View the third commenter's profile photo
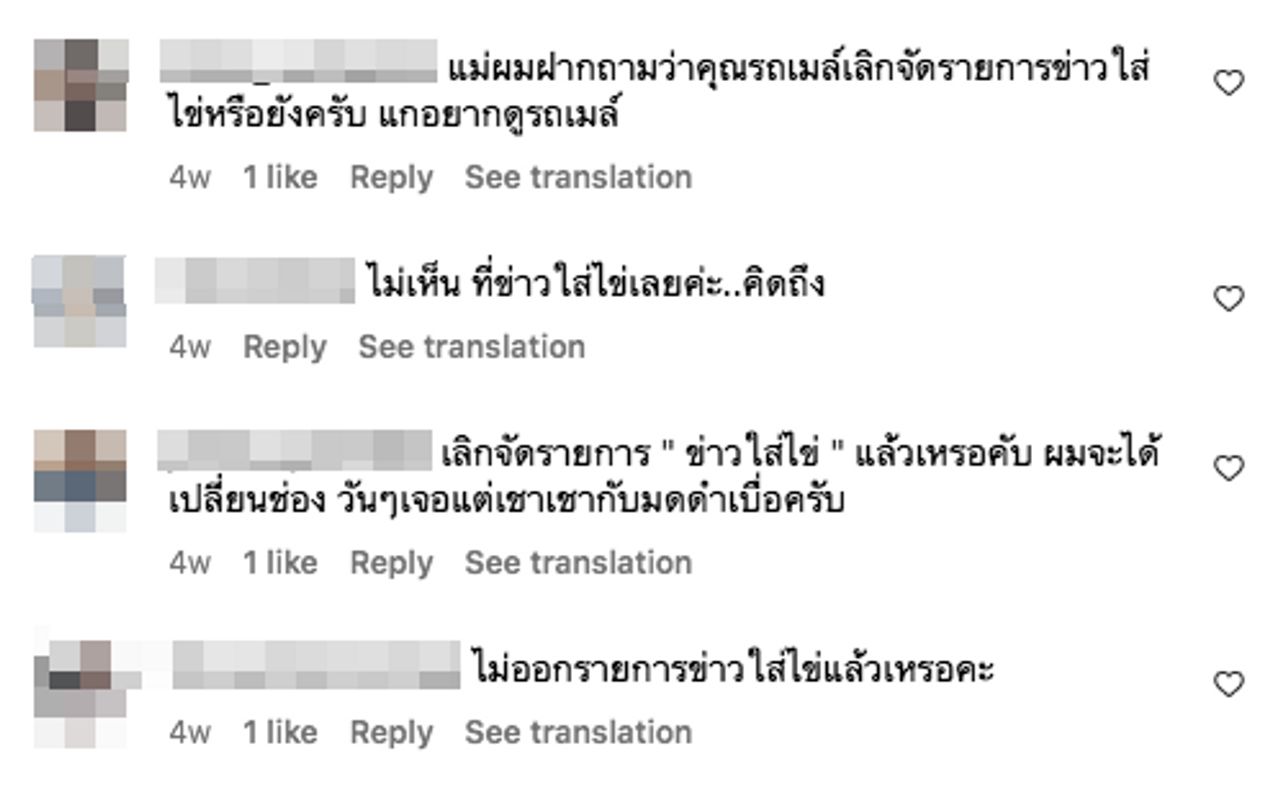This screenshot has width=1280, height=797. pos(80,480)
